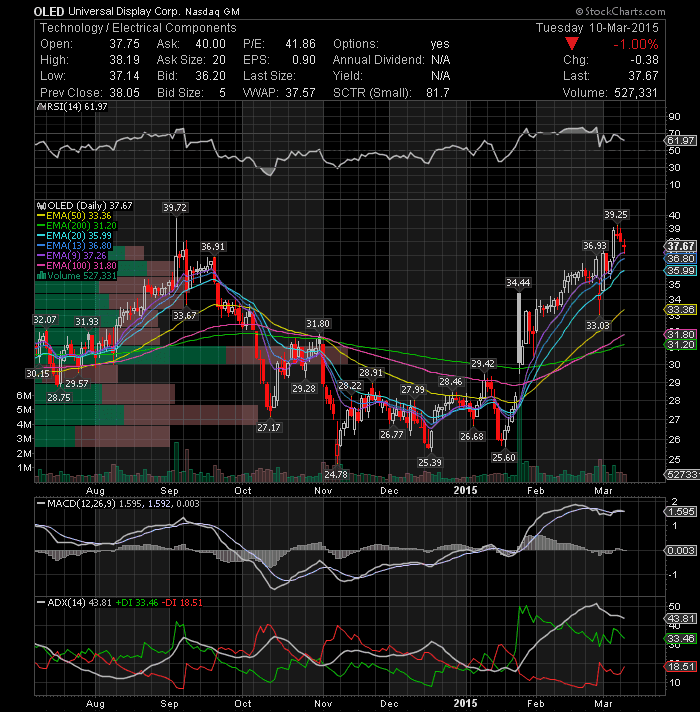Click the 32.07 price annotation

pyautogui.click(x=44, y=320)
